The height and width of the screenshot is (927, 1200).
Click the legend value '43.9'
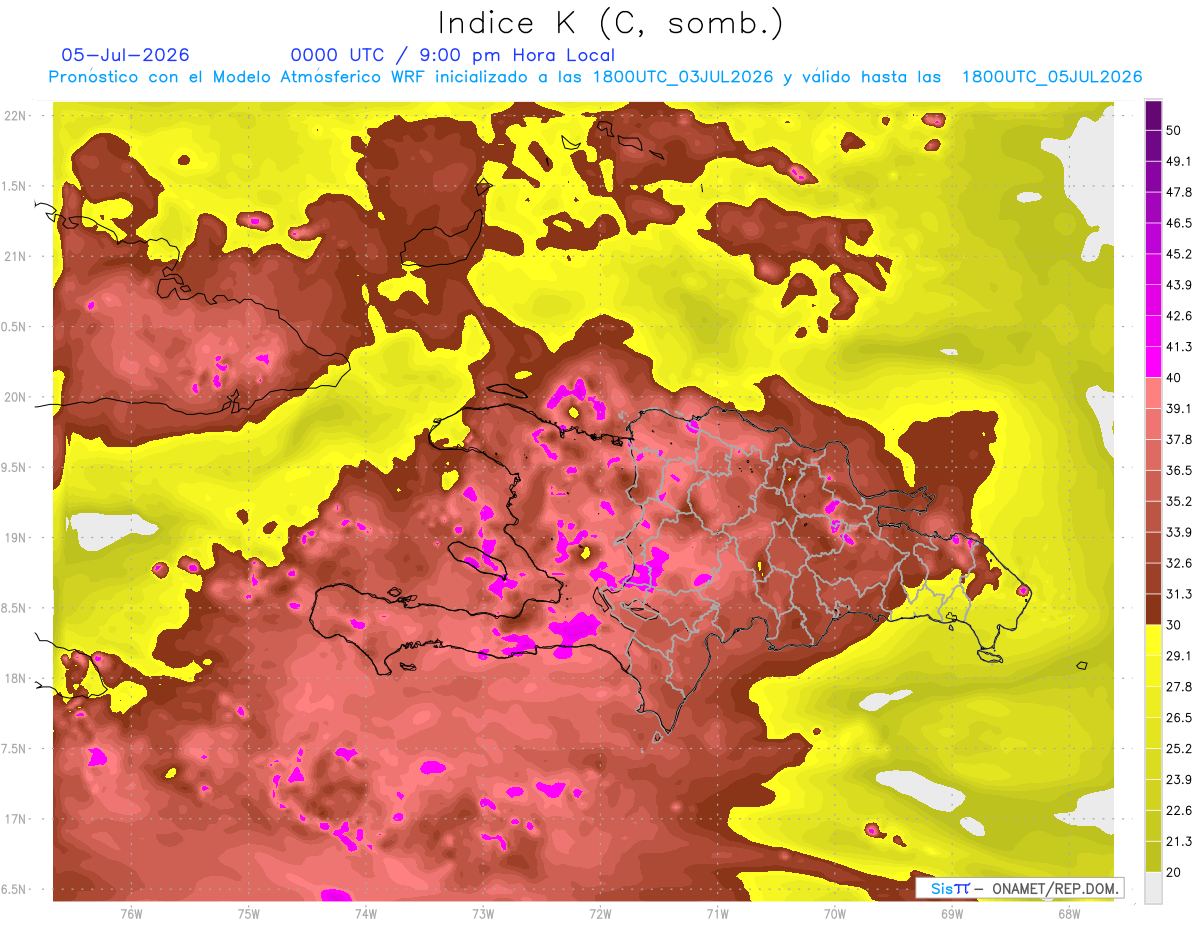(1178, 285)
